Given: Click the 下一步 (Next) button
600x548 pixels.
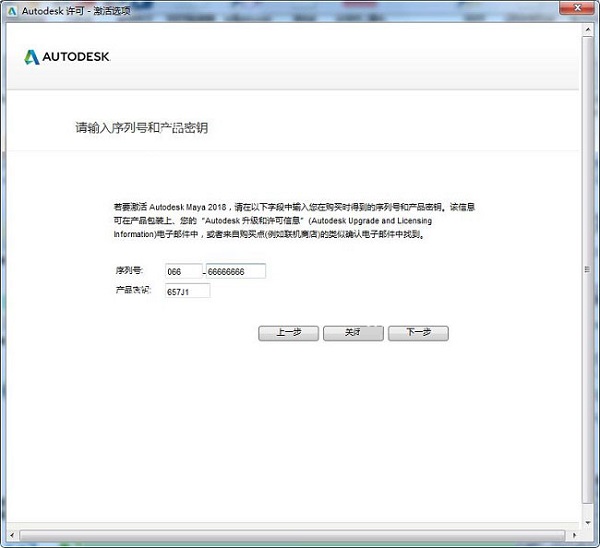Looking at the screenshot, I should click(418, 333).
